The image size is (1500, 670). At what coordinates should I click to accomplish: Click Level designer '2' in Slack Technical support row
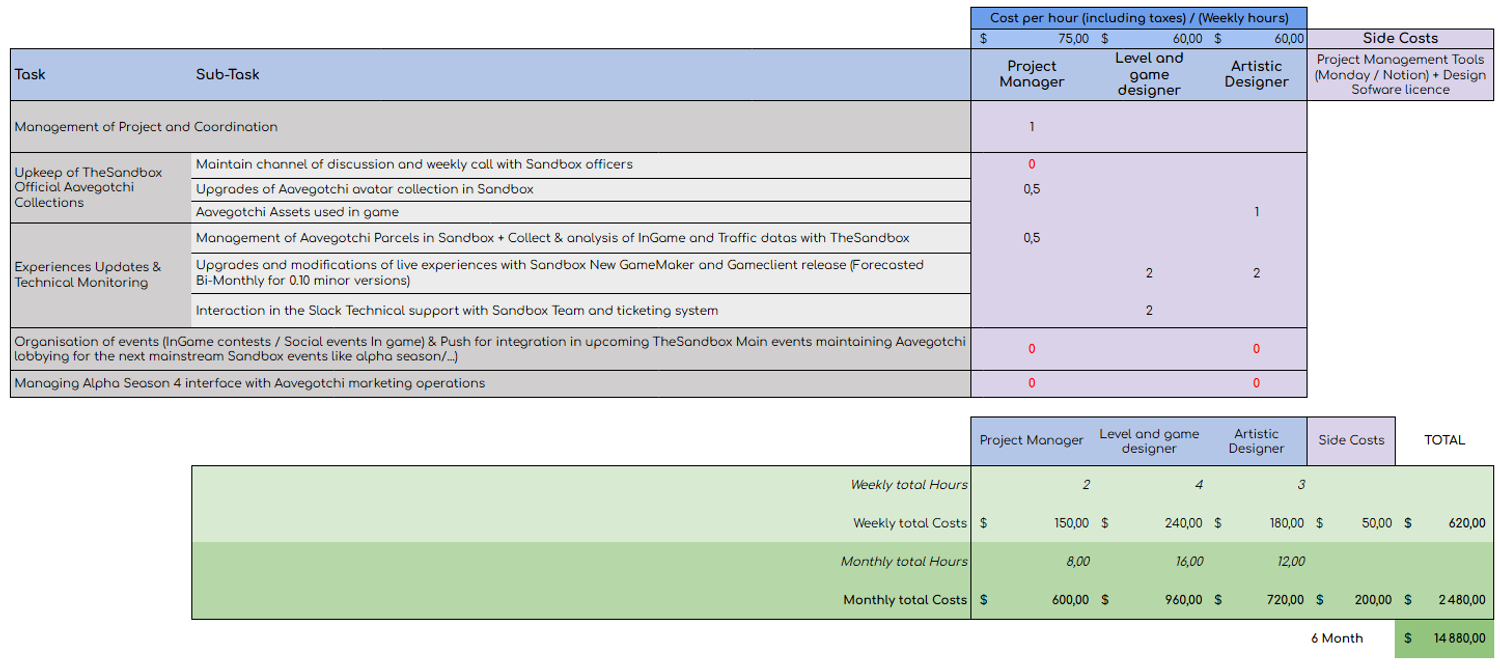(1149, 311)
